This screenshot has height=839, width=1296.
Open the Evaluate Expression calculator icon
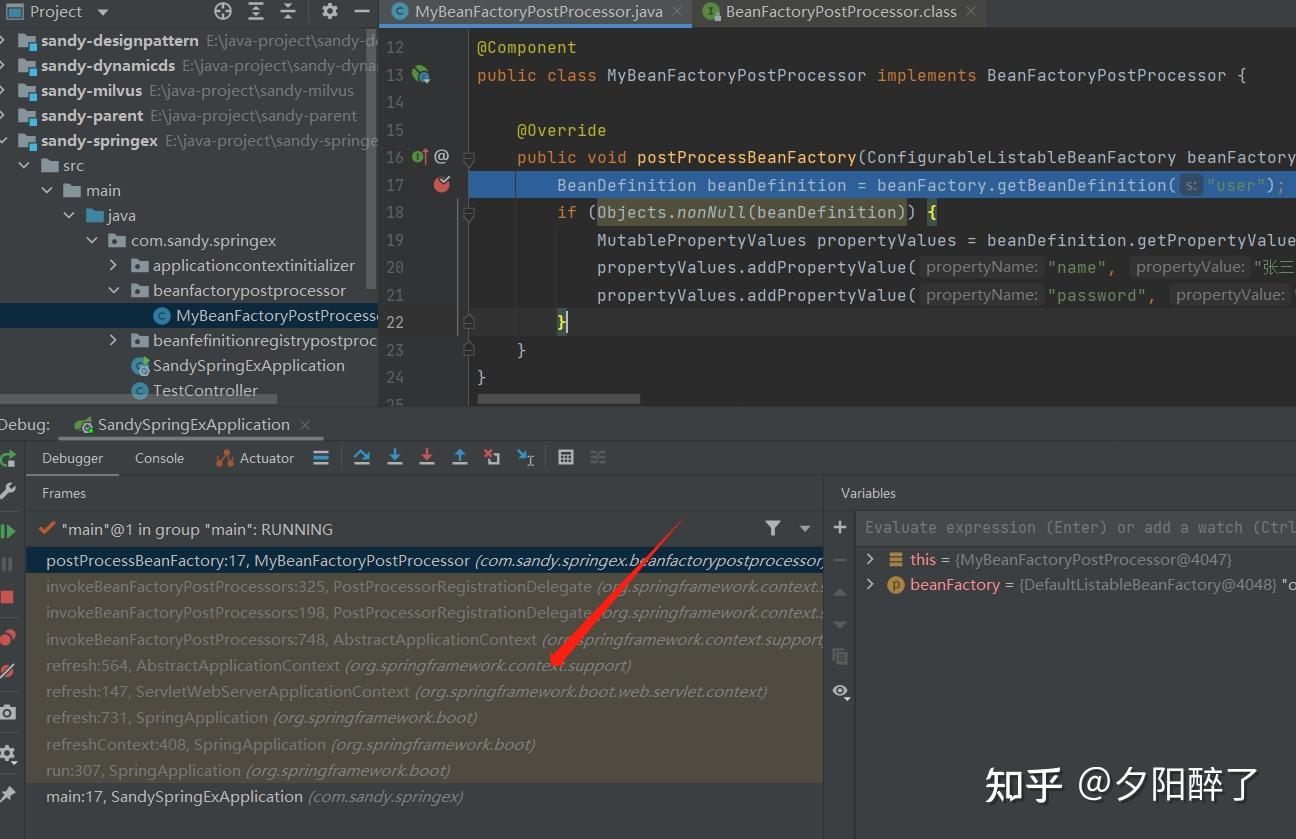[566, 457]
